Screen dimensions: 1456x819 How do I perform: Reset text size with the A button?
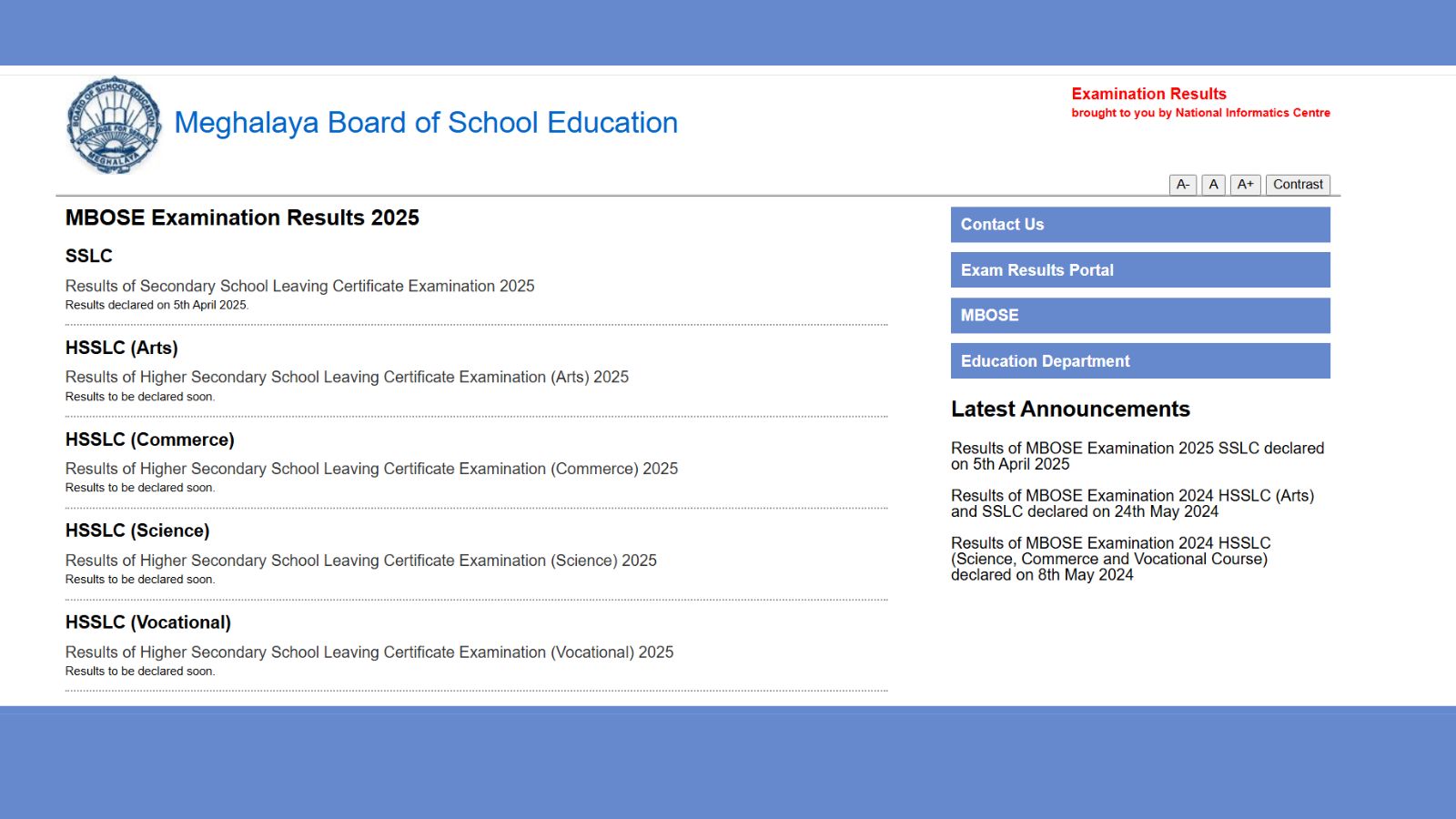point(1213,185)
